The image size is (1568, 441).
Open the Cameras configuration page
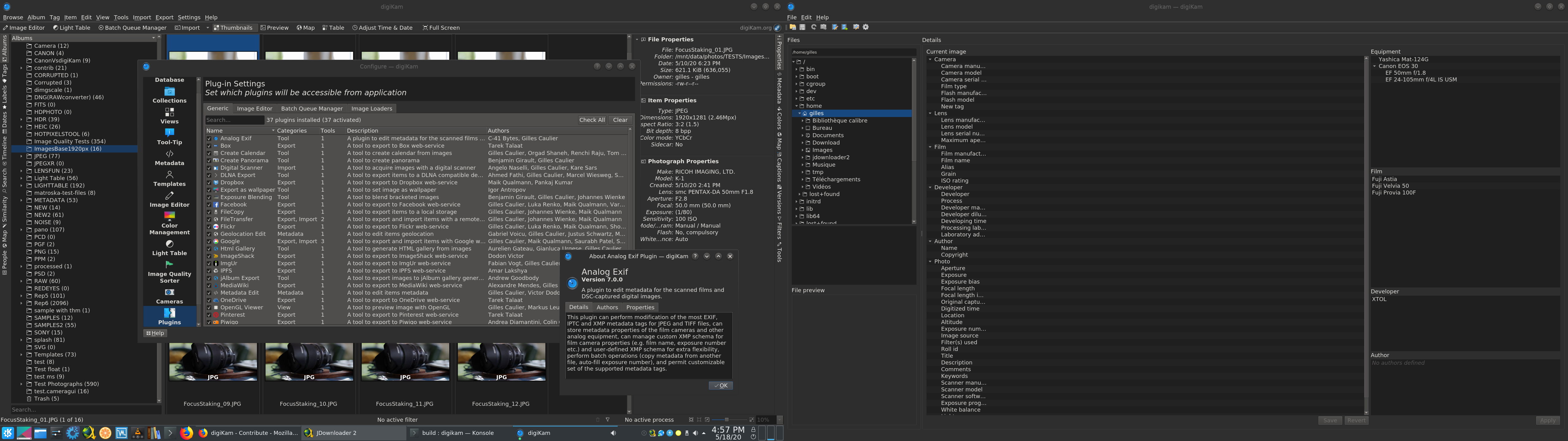[x=169, y=296]
